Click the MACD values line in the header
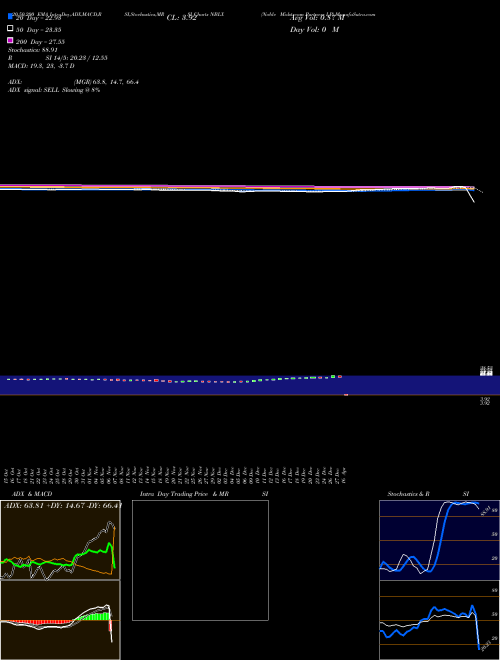The width and height of the screenshot is (500, 660). (x=41, y=66)
